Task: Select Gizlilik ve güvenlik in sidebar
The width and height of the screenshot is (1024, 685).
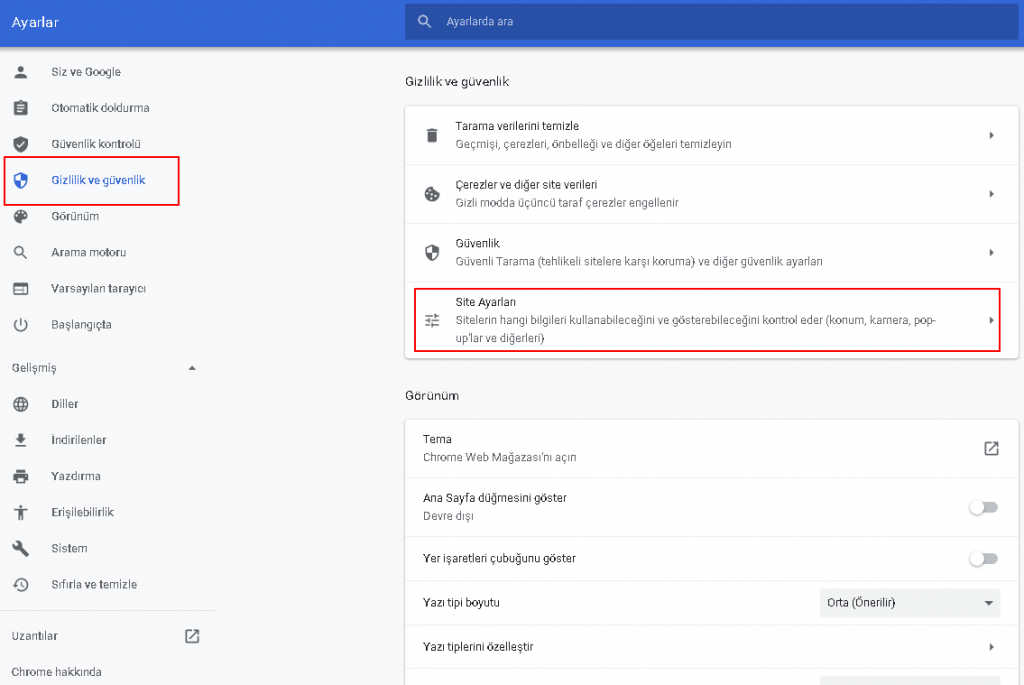Action: (98, 180)
